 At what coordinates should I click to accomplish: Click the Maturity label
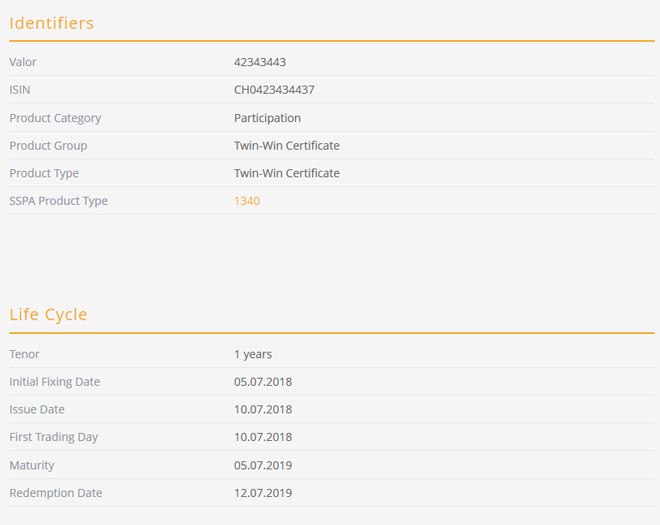pos(32,465)
